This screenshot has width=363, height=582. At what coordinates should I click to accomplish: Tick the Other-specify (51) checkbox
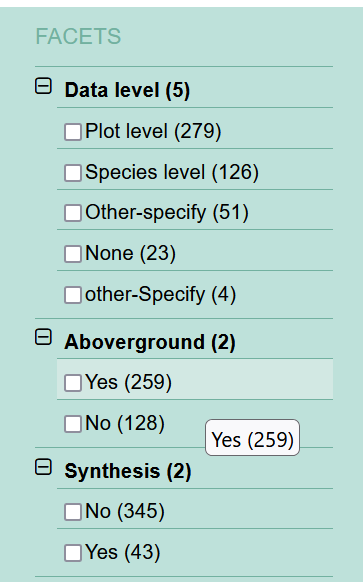pos(73,213)
